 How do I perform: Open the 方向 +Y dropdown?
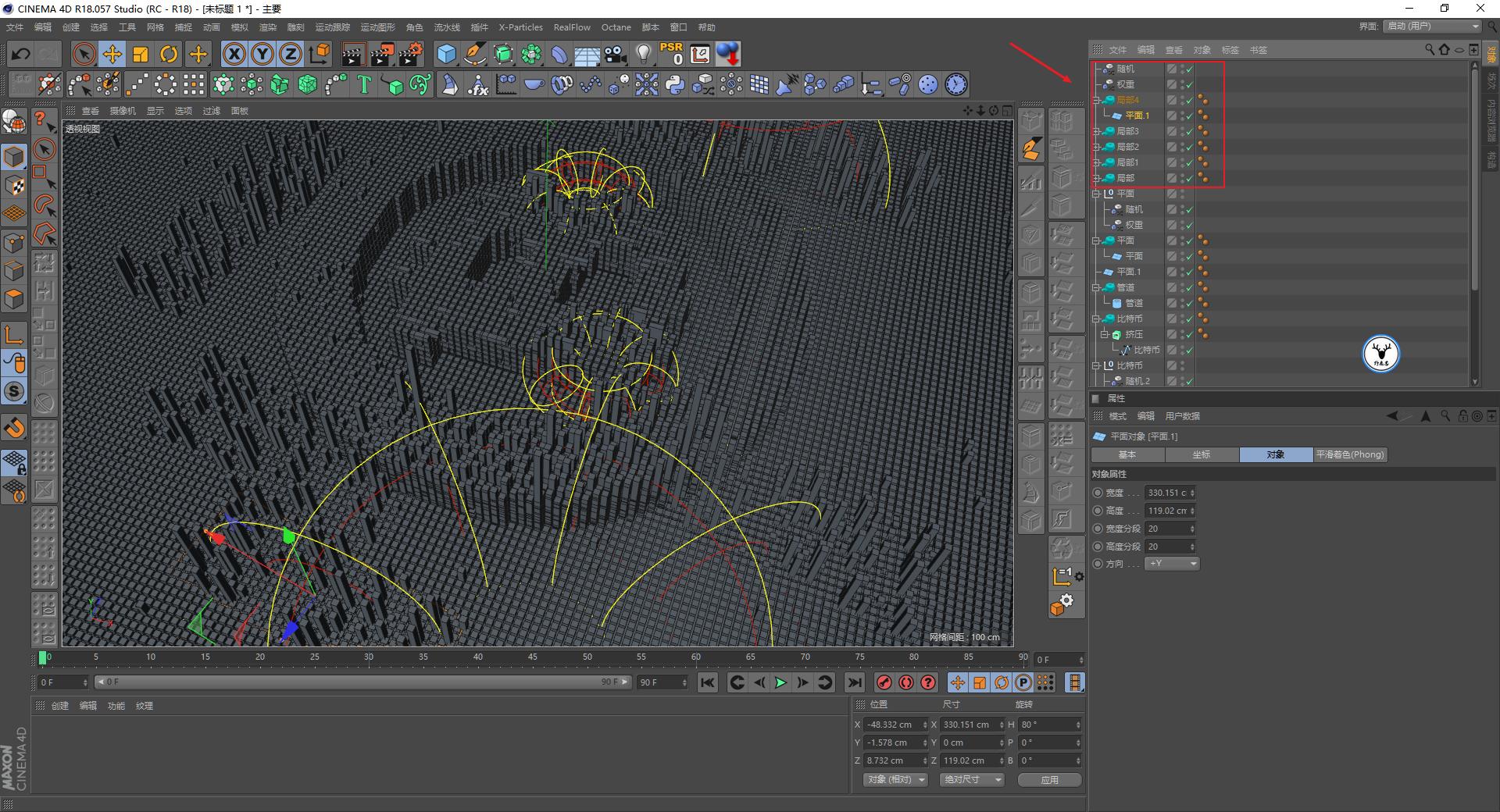(x=1172, y=564)
